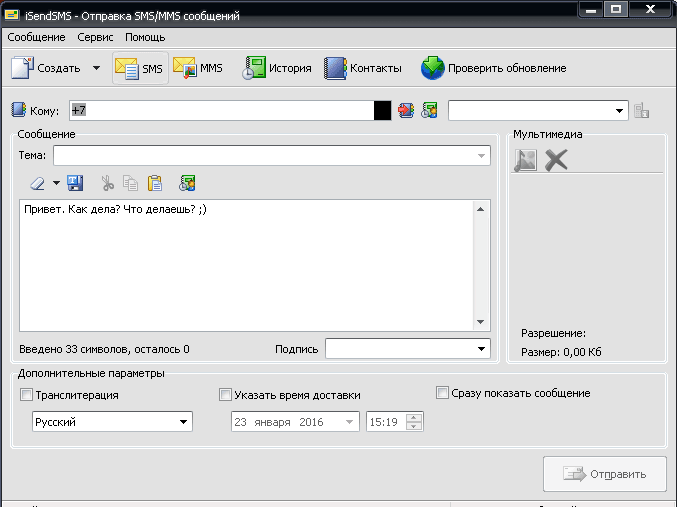This screenshot has height=507, width=677.
Task: Enable the Транслитерация checkbox
Action: (26, 395)
